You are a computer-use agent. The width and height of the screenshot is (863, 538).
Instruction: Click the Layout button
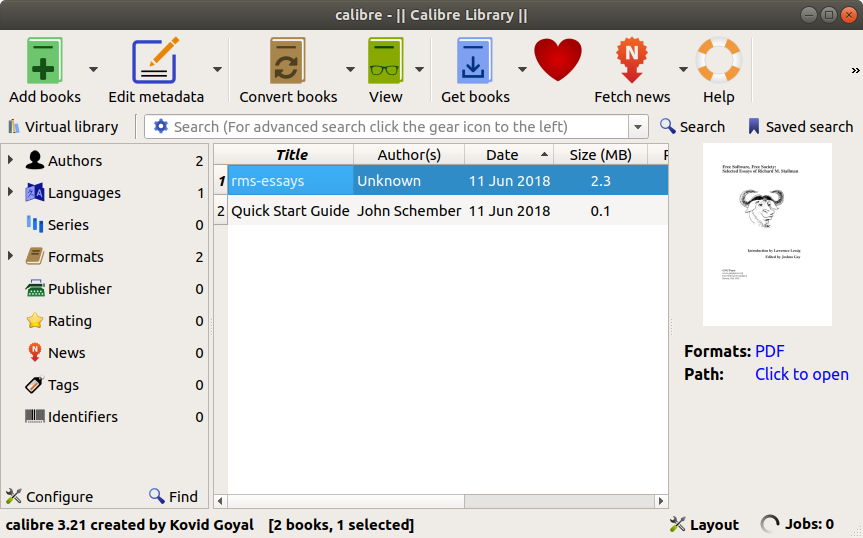704,525
